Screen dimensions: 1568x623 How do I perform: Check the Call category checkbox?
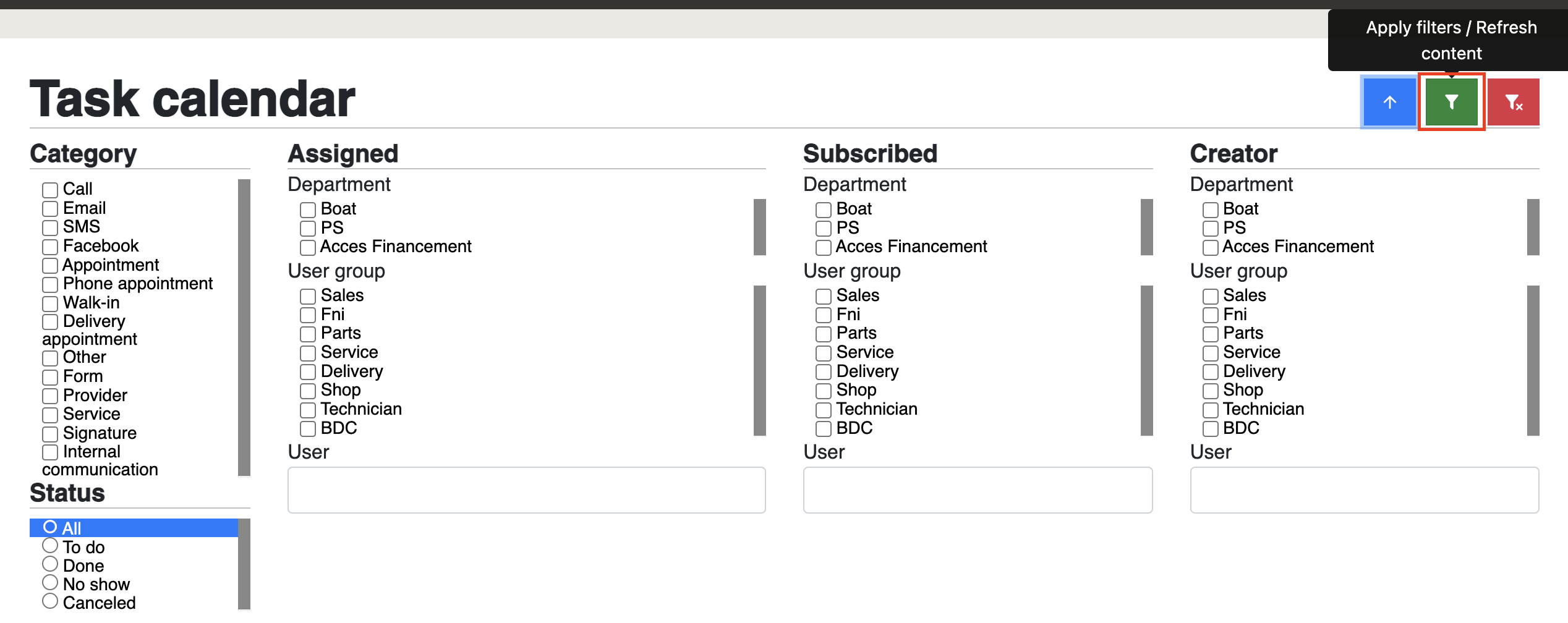coord(50,190)
